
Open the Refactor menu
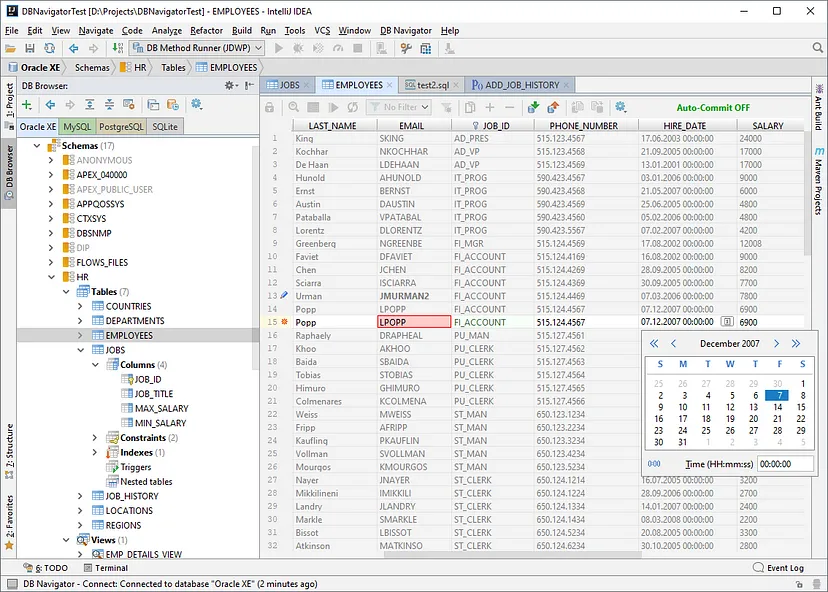coord(206,31)
